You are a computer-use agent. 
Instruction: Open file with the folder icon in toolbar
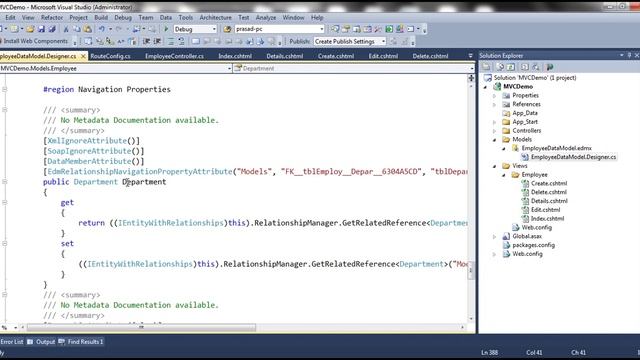[30, 29]
